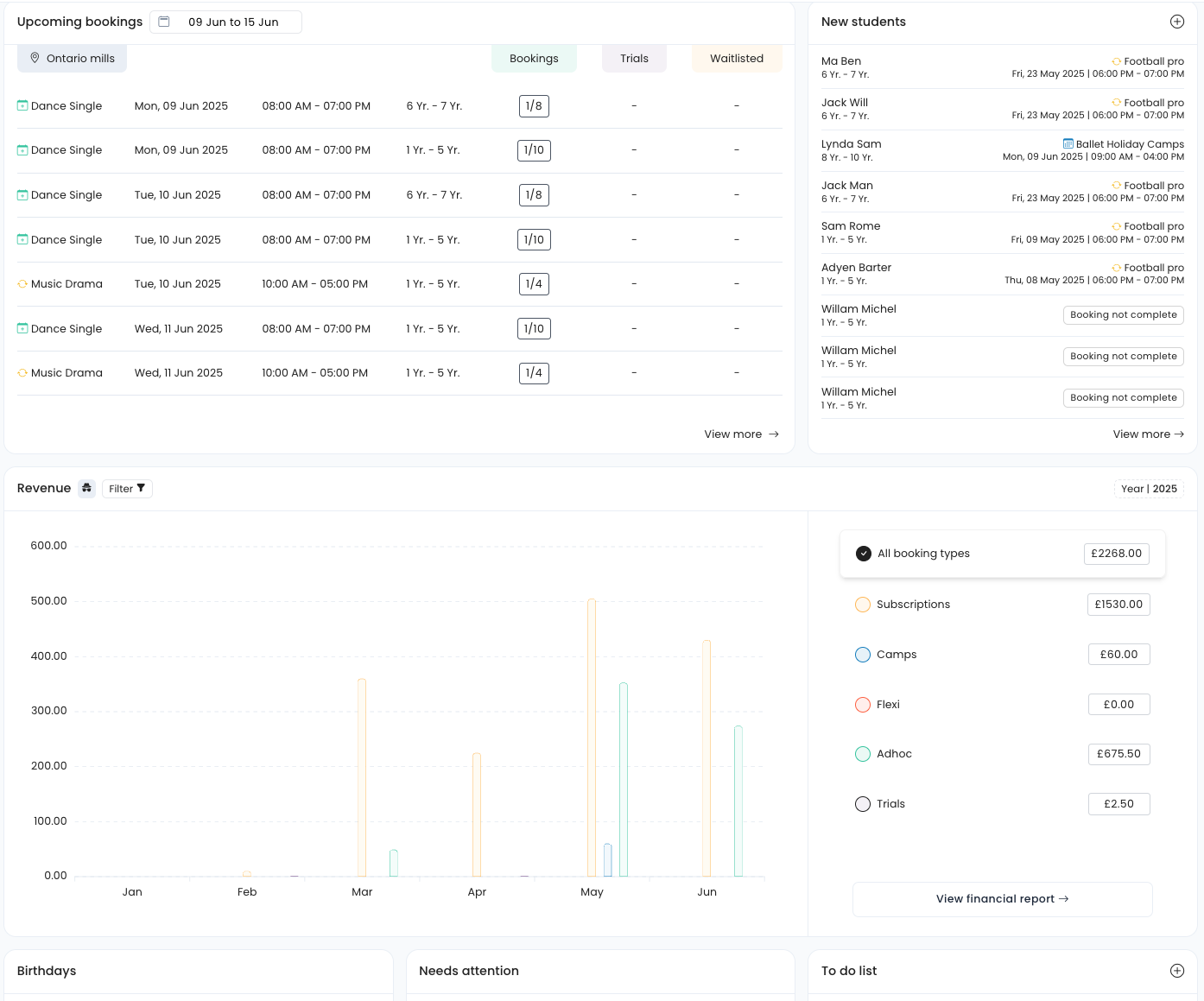Image resolution: width=1204 pixels, height=1001 pixels.
Task: Click the Bookings column tab
Action: (x=534, y=59)
